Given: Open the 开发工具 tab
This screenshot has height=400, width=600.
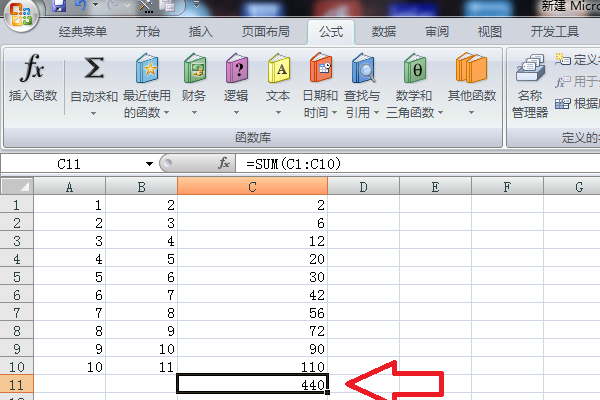Looking at the screenshot, I should tap(554, 32).
